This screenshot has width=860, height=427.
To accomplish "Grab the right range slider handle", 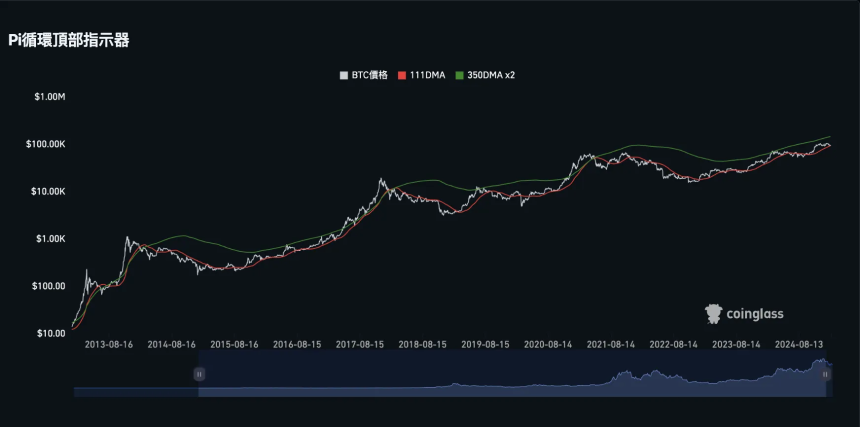I will (825, 374).
